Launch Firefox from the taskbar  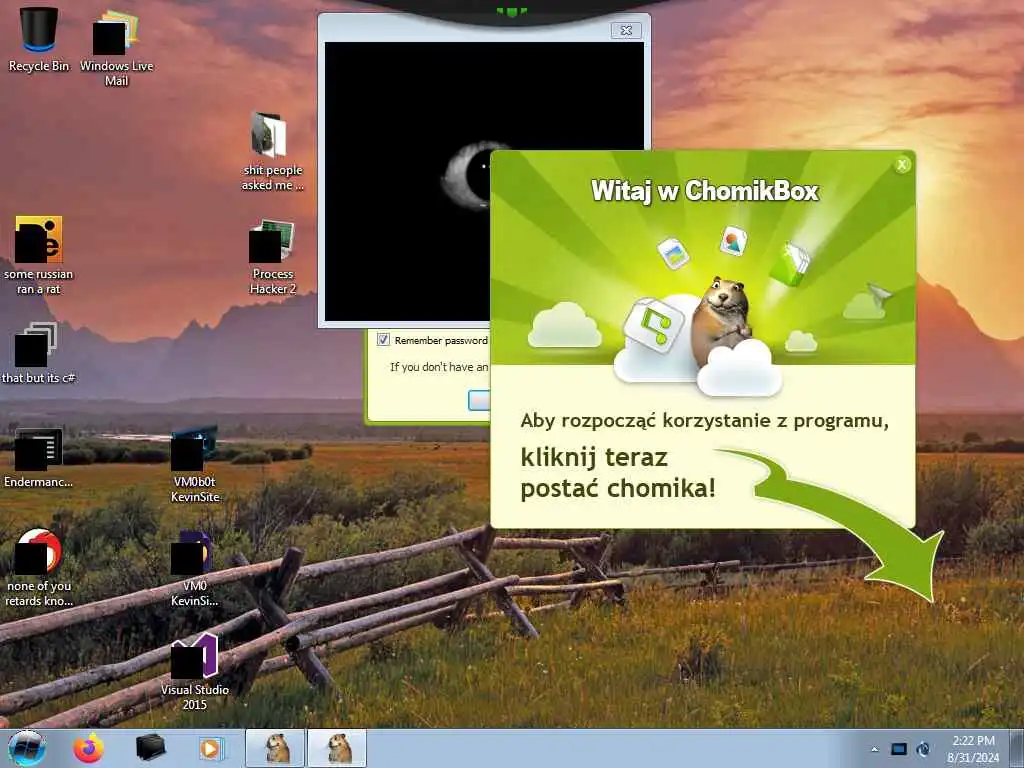pos(88,748)
